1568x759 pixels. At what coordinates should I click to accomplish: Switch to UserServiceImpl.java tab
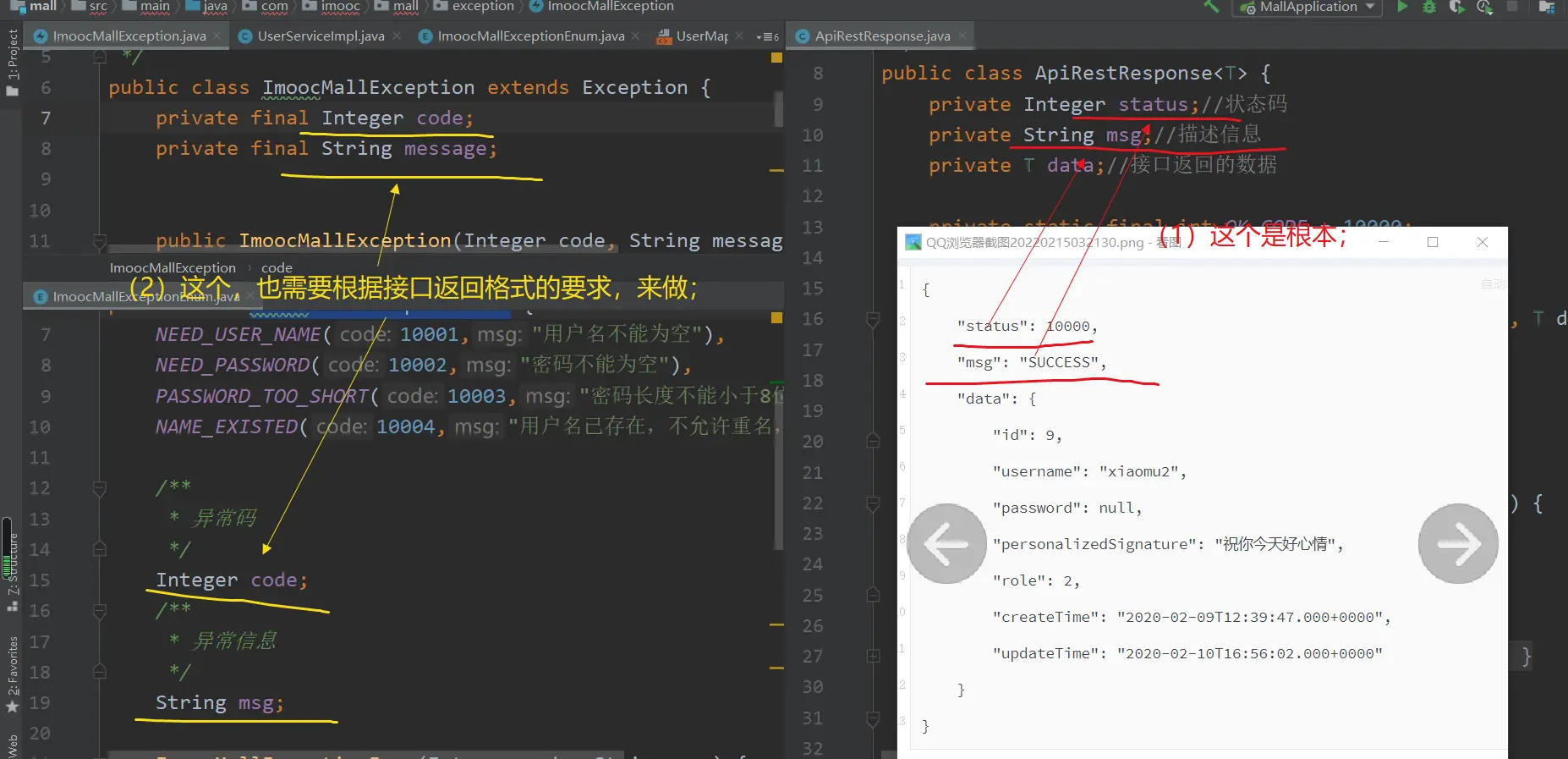pyautogui.click(x=321, y=36)
